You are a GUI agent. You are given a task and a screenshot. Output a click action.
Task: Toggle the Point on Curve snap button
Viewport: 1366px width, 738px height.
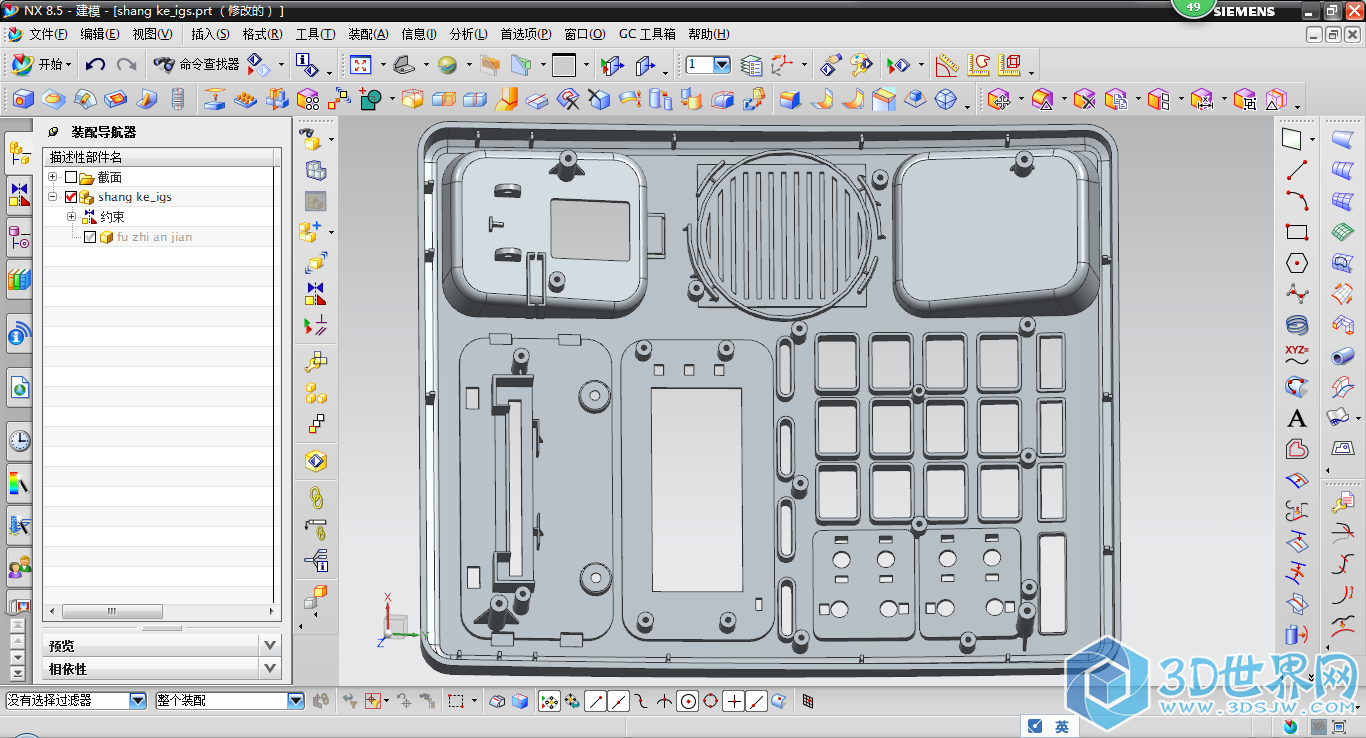point(757,701)
